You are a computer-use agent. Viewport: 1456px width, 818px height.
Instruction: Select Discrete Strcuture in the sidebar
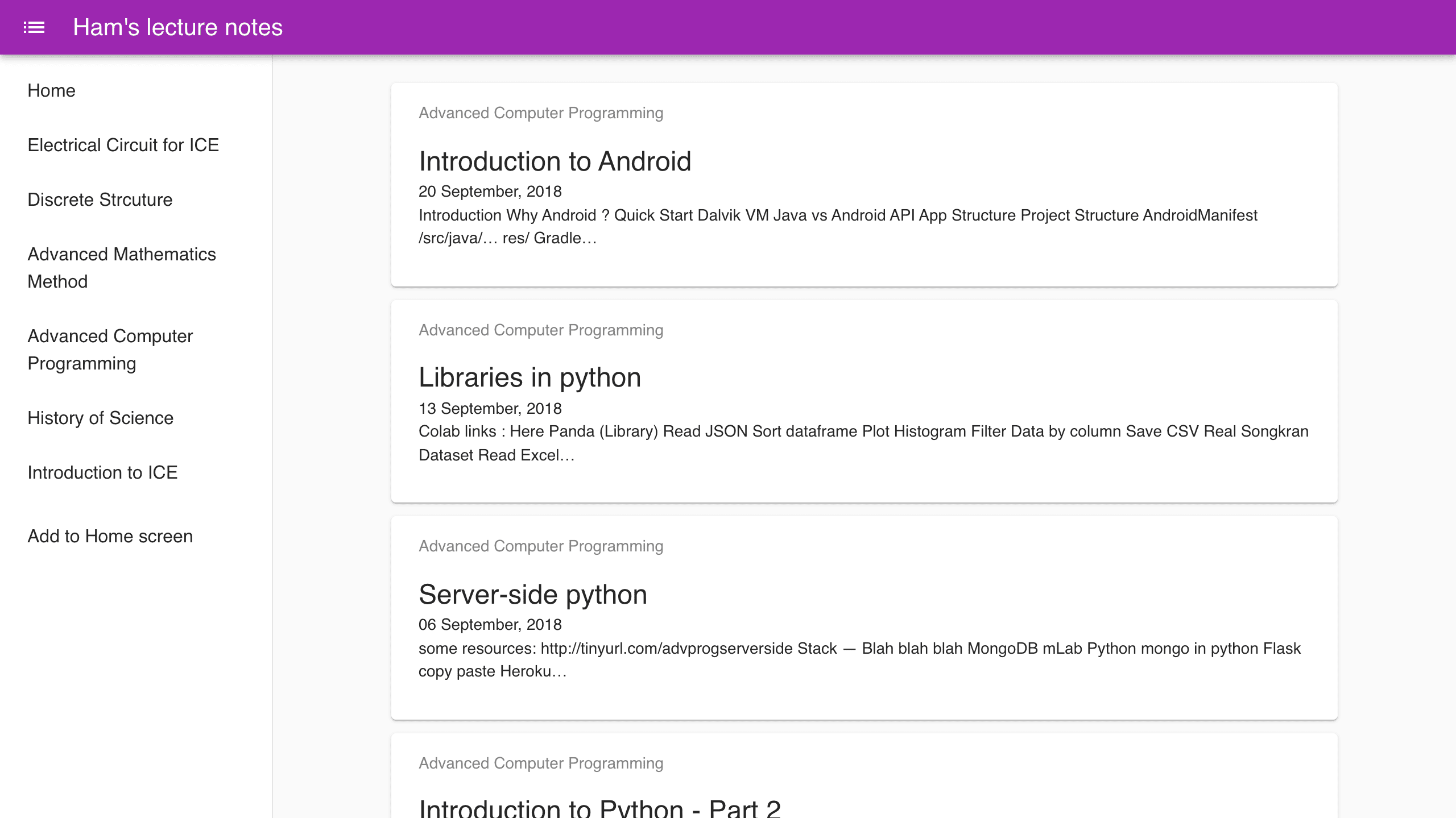tap(100, 200)
